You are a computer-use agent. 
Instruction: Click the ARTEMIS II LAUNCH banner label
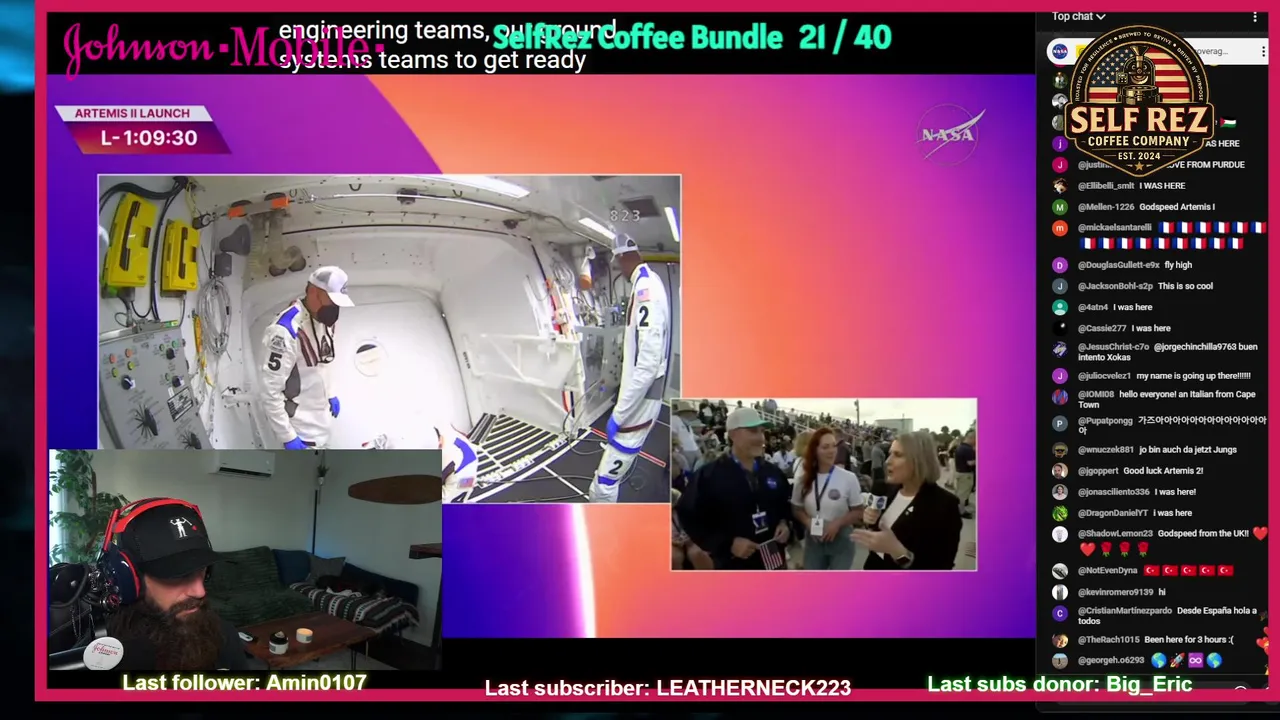[x=132, y=114]
